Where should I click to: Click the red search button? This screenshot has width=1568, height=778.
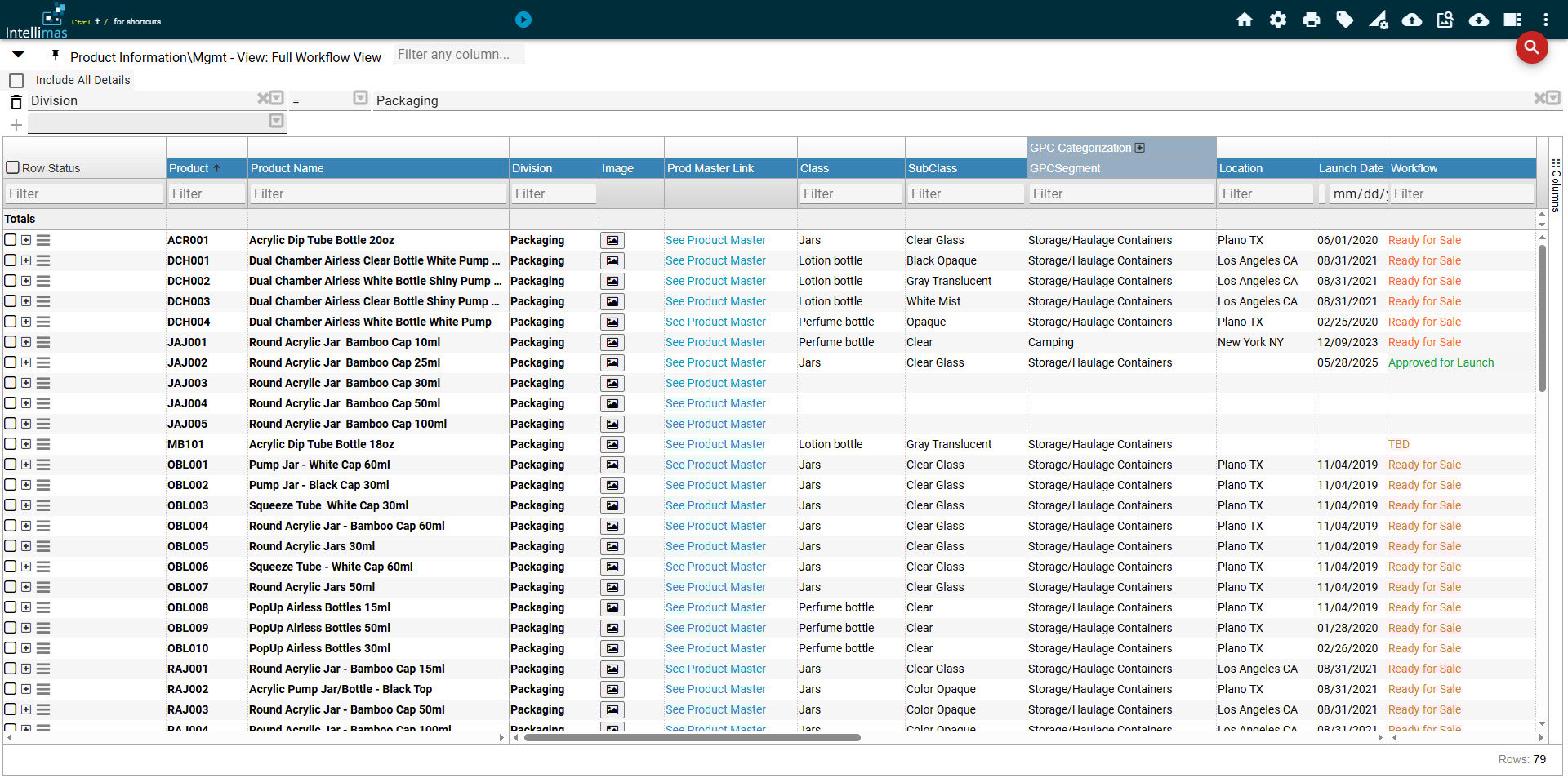pyautogui.click(x=1531, y=47)
